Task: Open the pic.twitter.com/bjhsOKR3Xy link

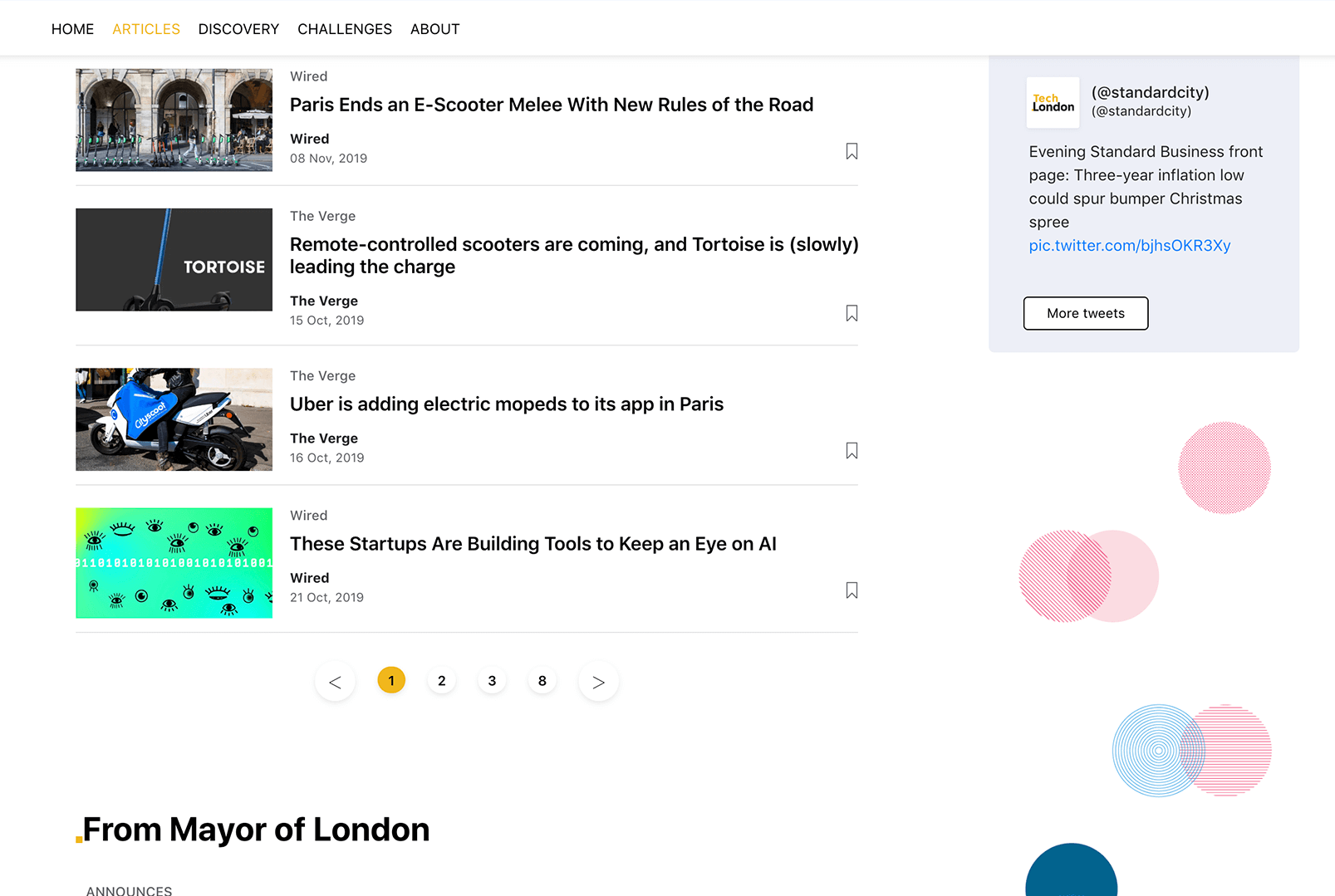Action: click(1130, 245)
